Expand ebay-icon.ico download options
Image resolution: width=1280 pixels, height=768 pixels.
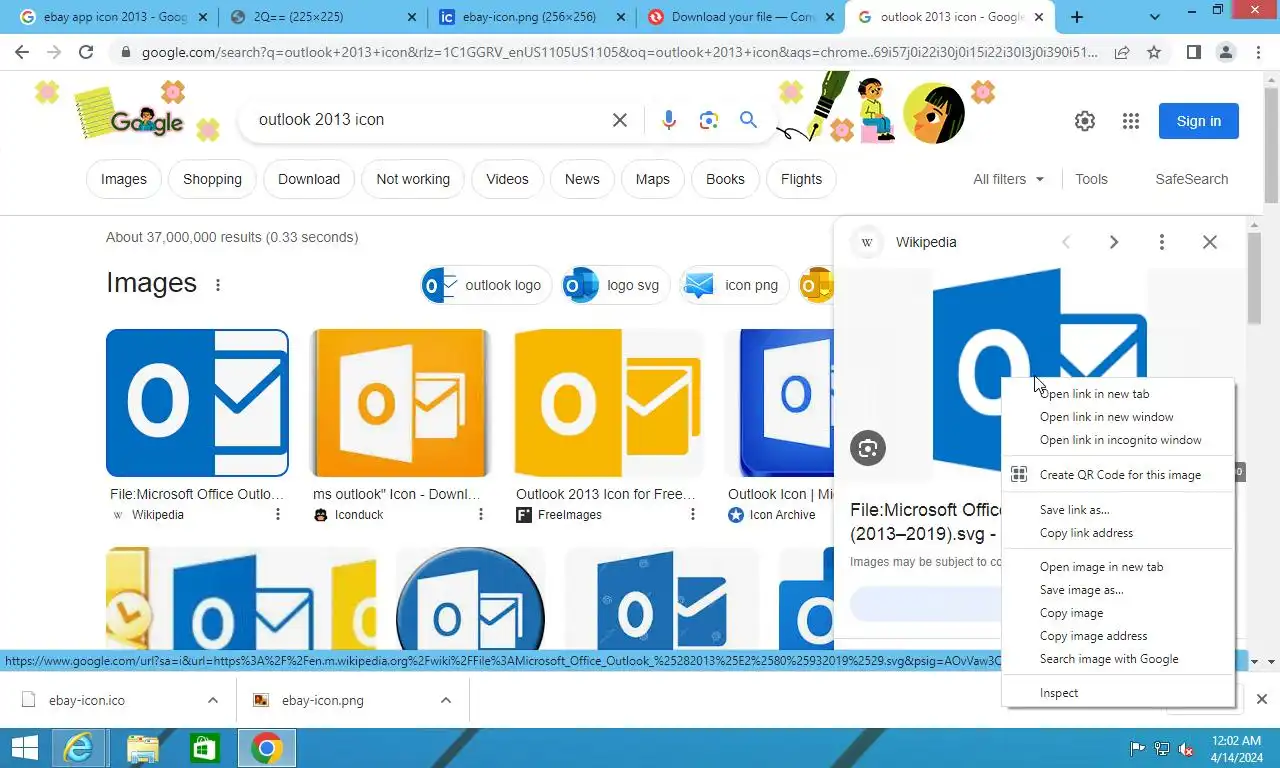point(213,700)
